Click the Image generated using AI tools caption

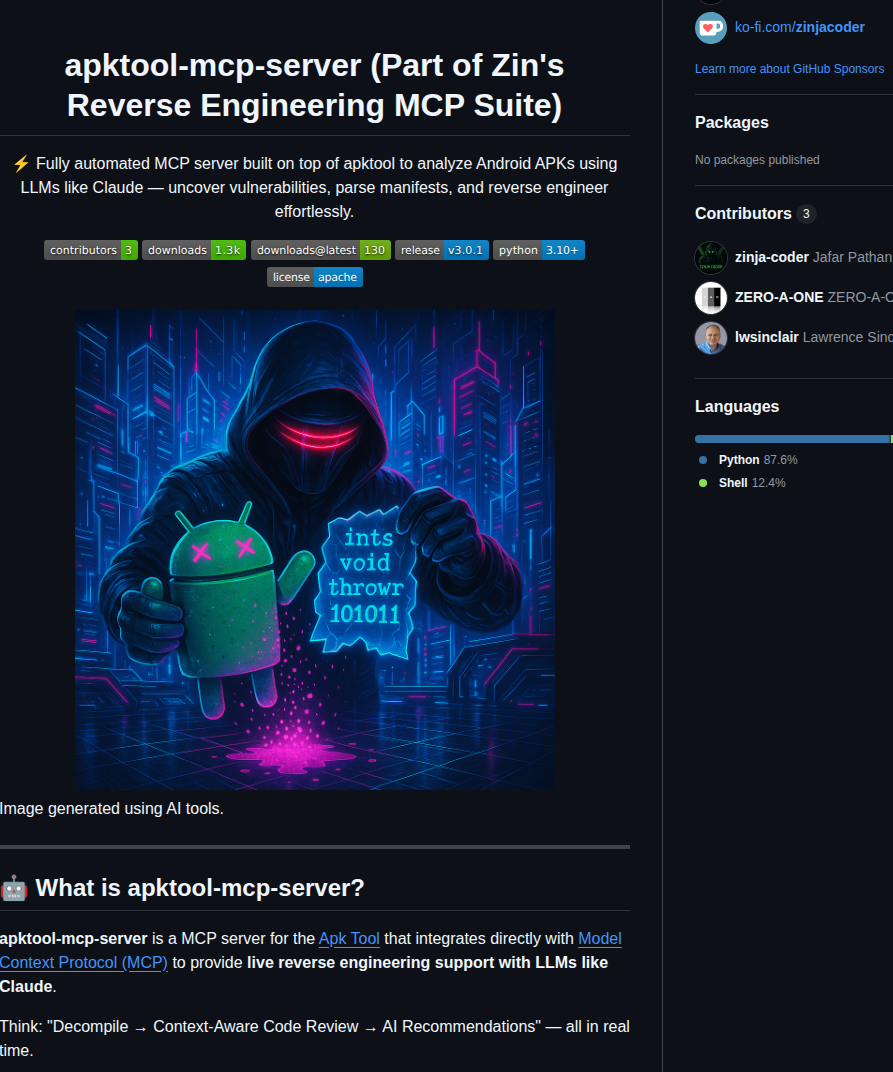[x=111, y=809]
